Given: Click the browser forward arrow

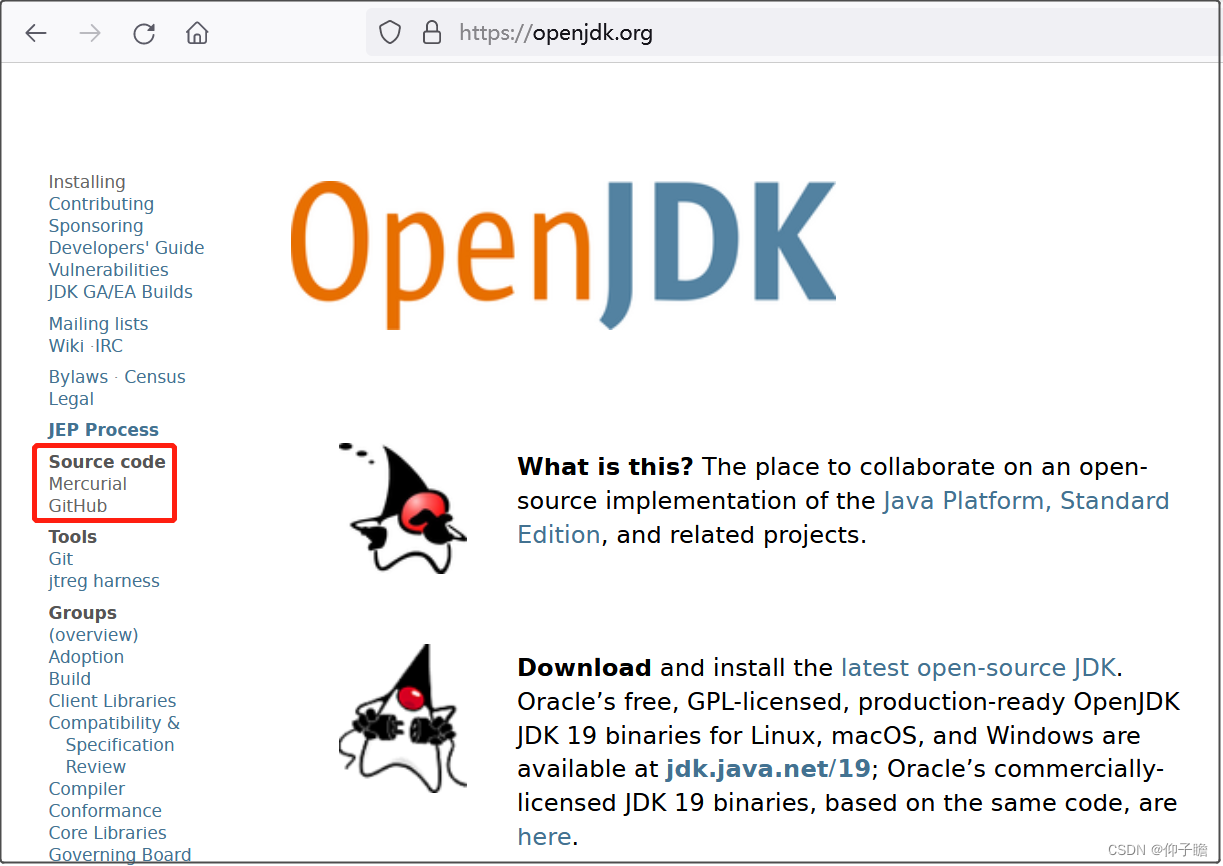Looking at the screenshot, I should (x=90, y=33).
